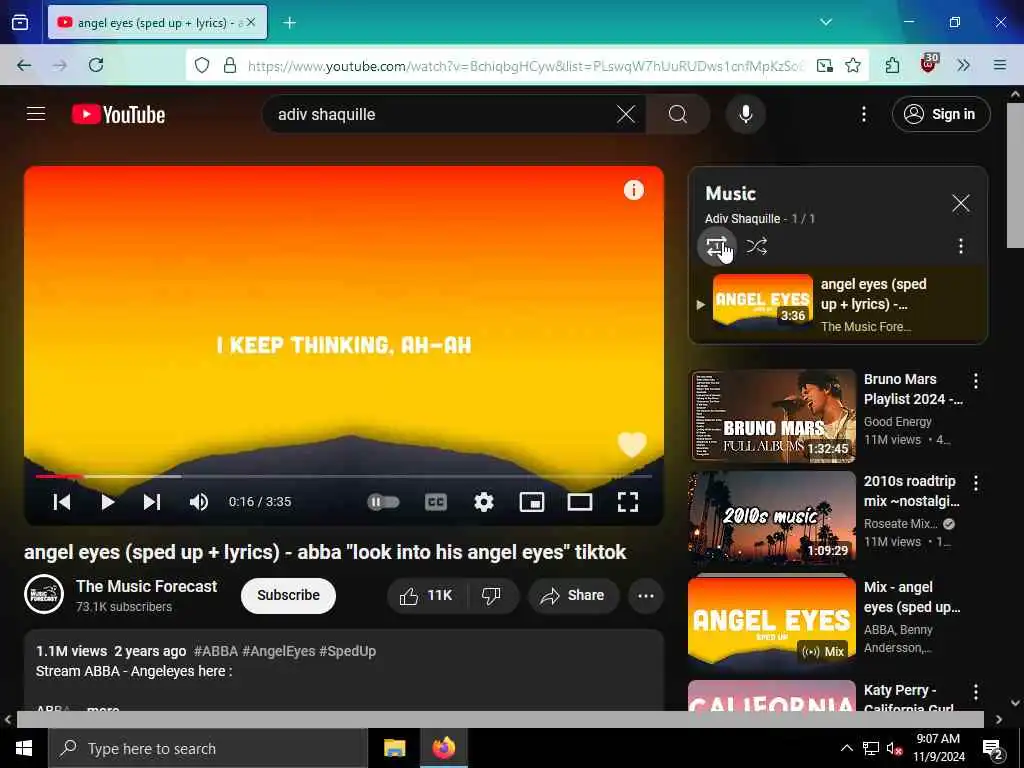
Task: Click the magnifier search button
Action: (x=678, y=114)
